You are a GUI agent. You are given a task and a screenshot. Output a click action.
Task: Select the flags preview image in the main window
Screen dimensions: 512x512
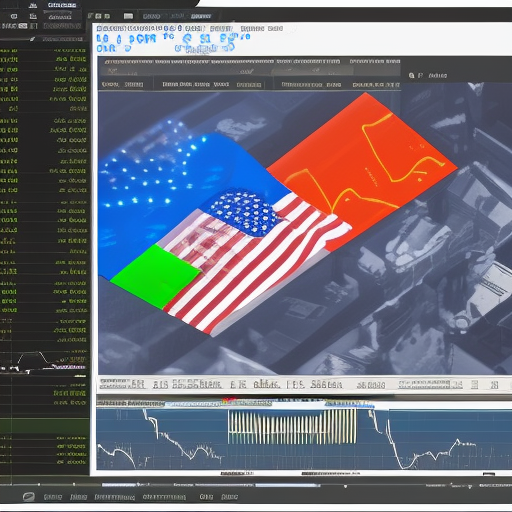[305, 232]
